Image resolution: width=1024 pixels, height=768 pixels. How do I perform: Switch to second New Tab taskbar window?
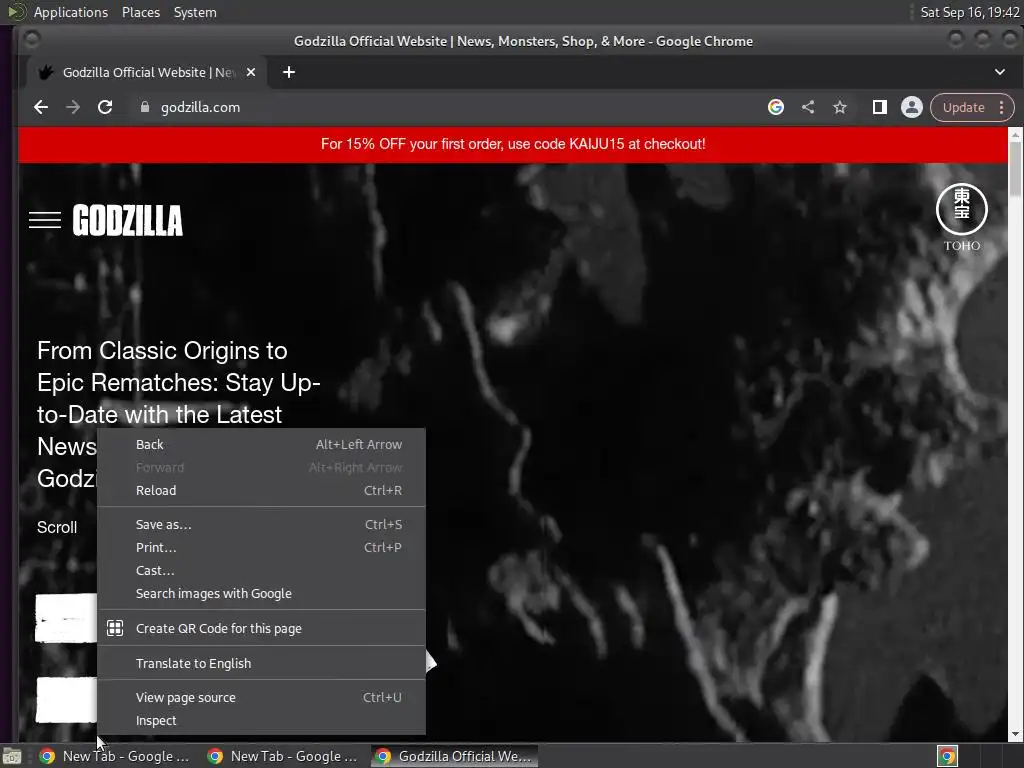click(x=283, y=756)
